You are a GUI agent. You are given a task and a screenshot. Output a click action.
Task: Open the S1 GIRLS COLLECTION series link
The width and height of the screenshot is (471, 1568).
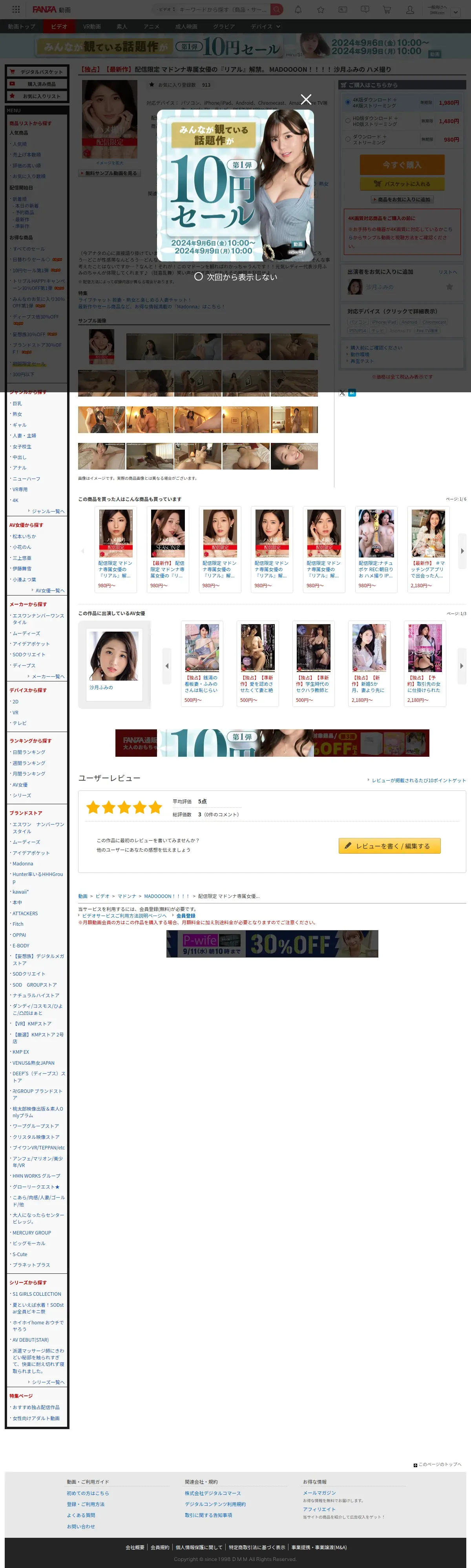(x=37, y=1293)
